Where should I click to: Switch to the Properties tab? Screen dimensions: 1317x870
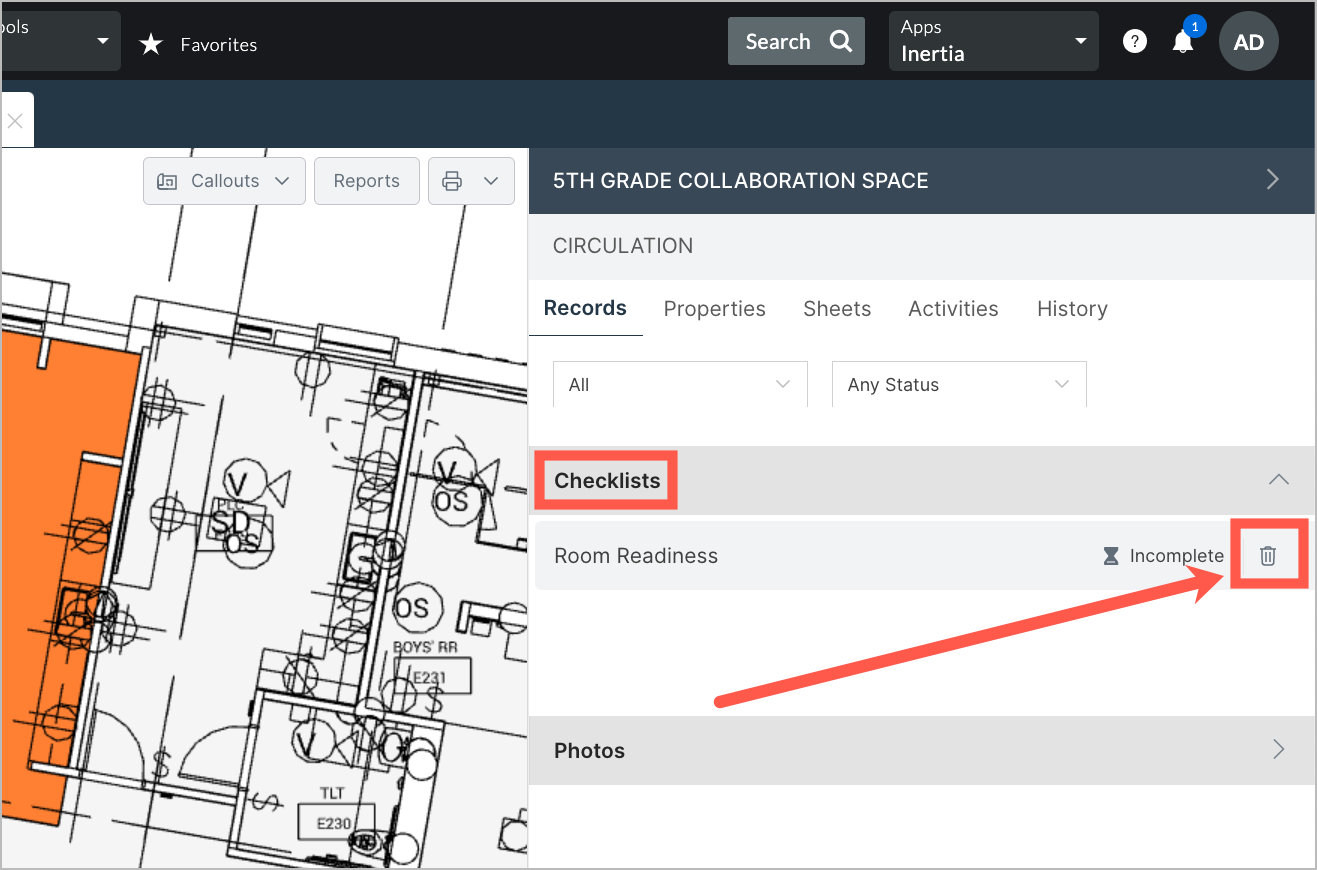(x=714, y=308)
